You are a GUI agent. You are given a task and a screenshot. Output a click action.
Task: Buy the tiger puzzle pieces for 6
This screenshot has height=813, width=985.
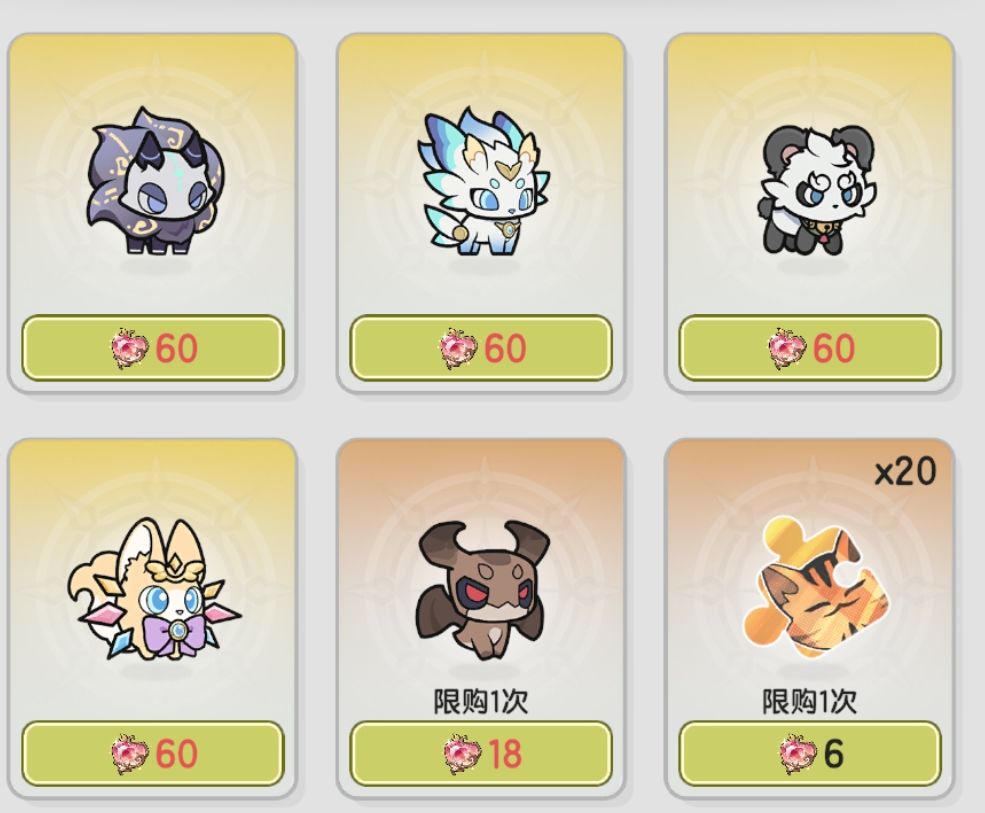(810, 753)
